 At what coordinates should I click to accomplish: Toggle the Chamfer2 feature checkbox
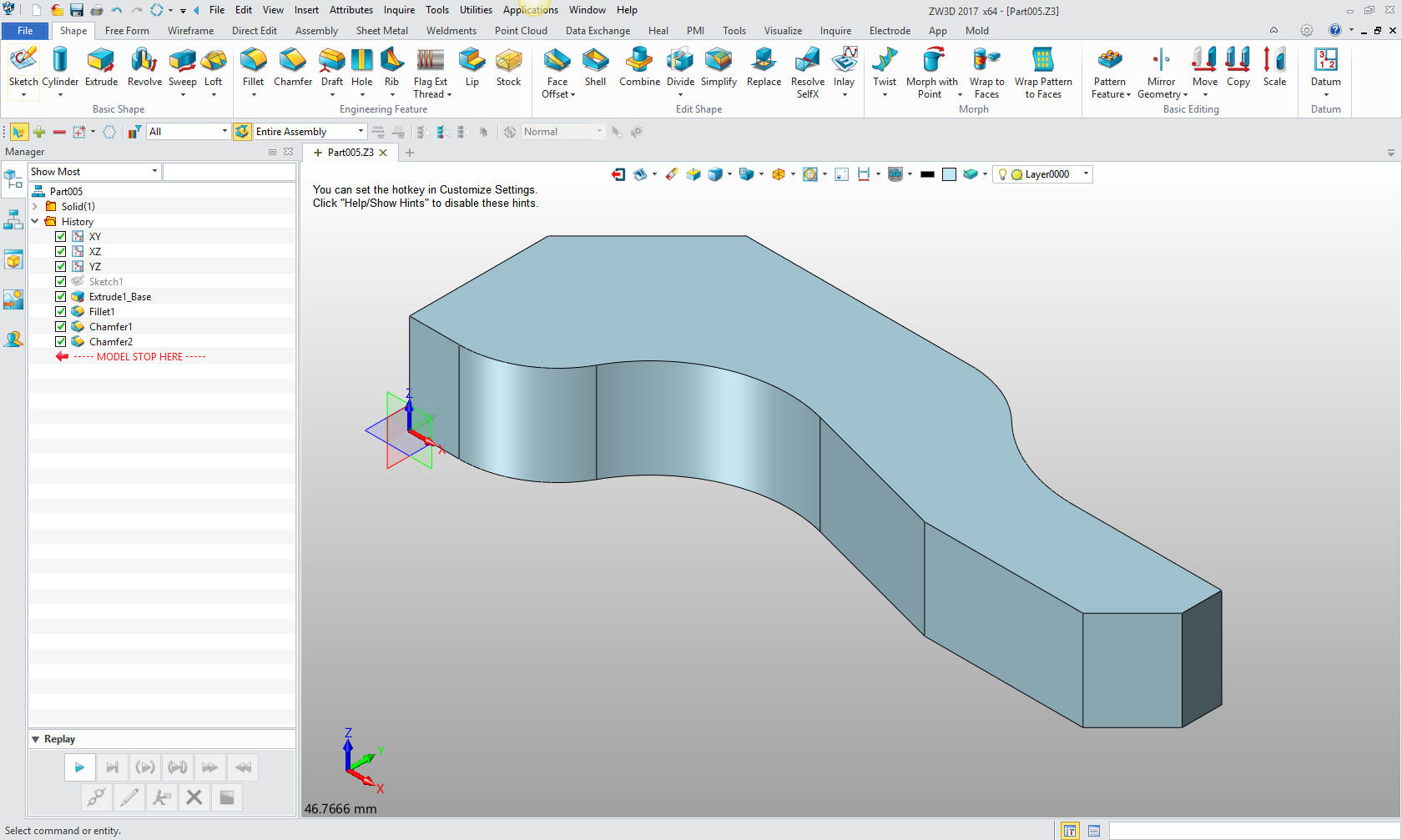(61, 342)
